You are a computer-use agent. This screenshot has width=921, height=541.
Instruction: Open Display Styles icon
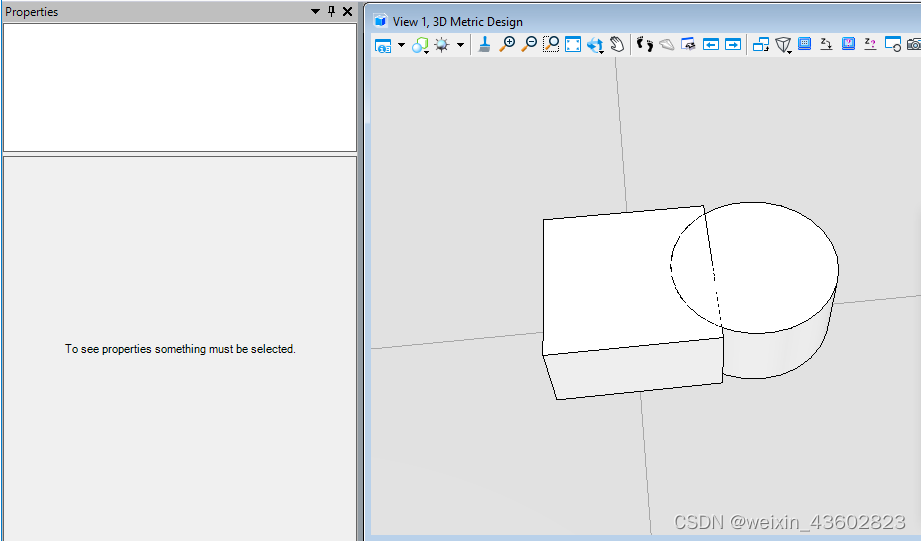[x=420, y=45]
